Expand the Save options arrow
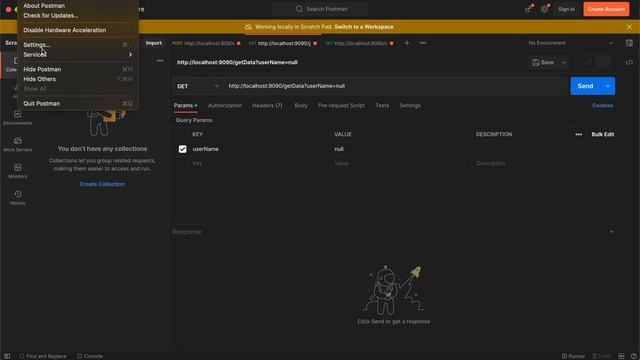Screen dimensions: 640x360 (x=564, y=62)
